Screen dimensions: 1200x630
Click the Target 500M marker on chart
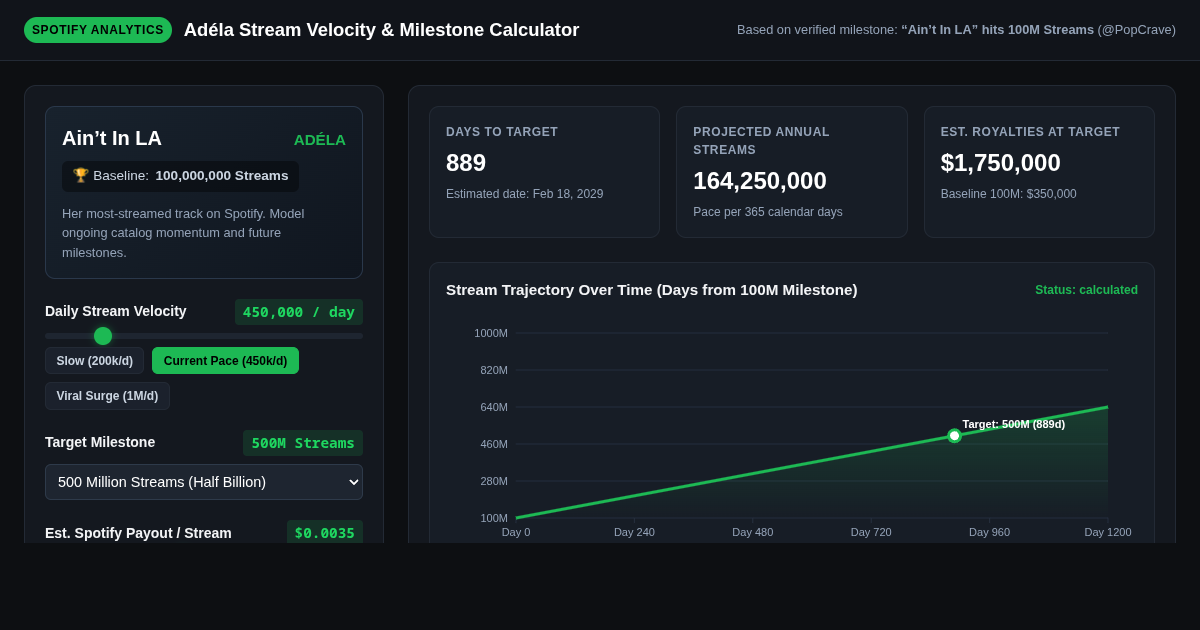tap(954, 436)
